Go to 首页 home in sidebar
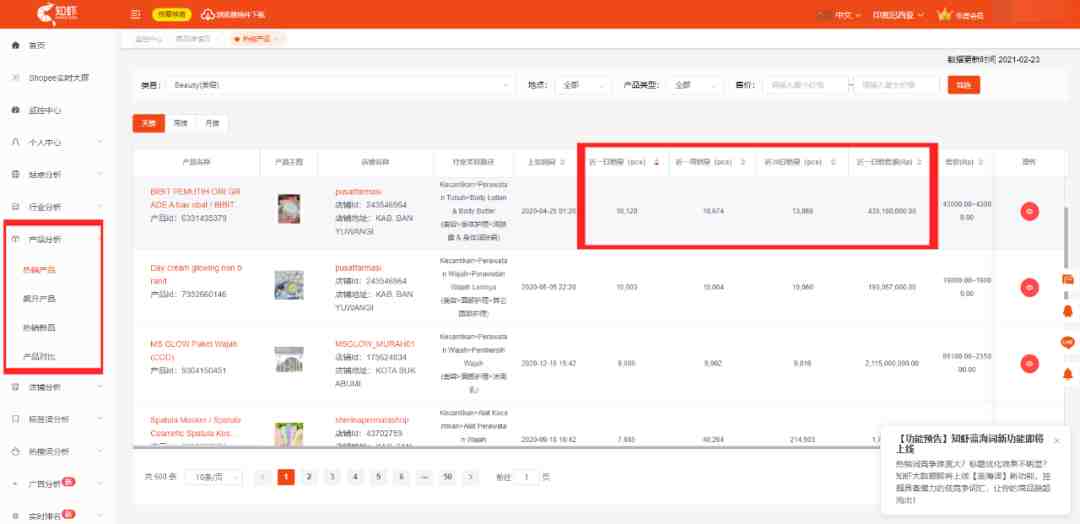1080x524 pixels. coord(37,45)
